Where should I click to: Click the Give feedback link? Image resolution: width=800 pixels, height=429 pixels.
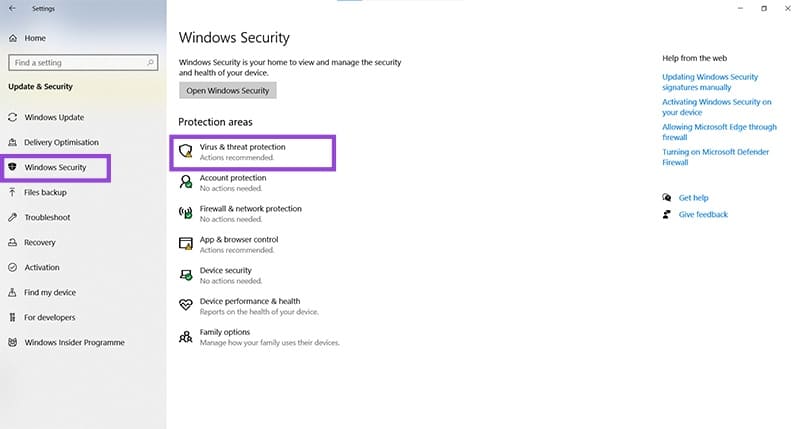703,214
